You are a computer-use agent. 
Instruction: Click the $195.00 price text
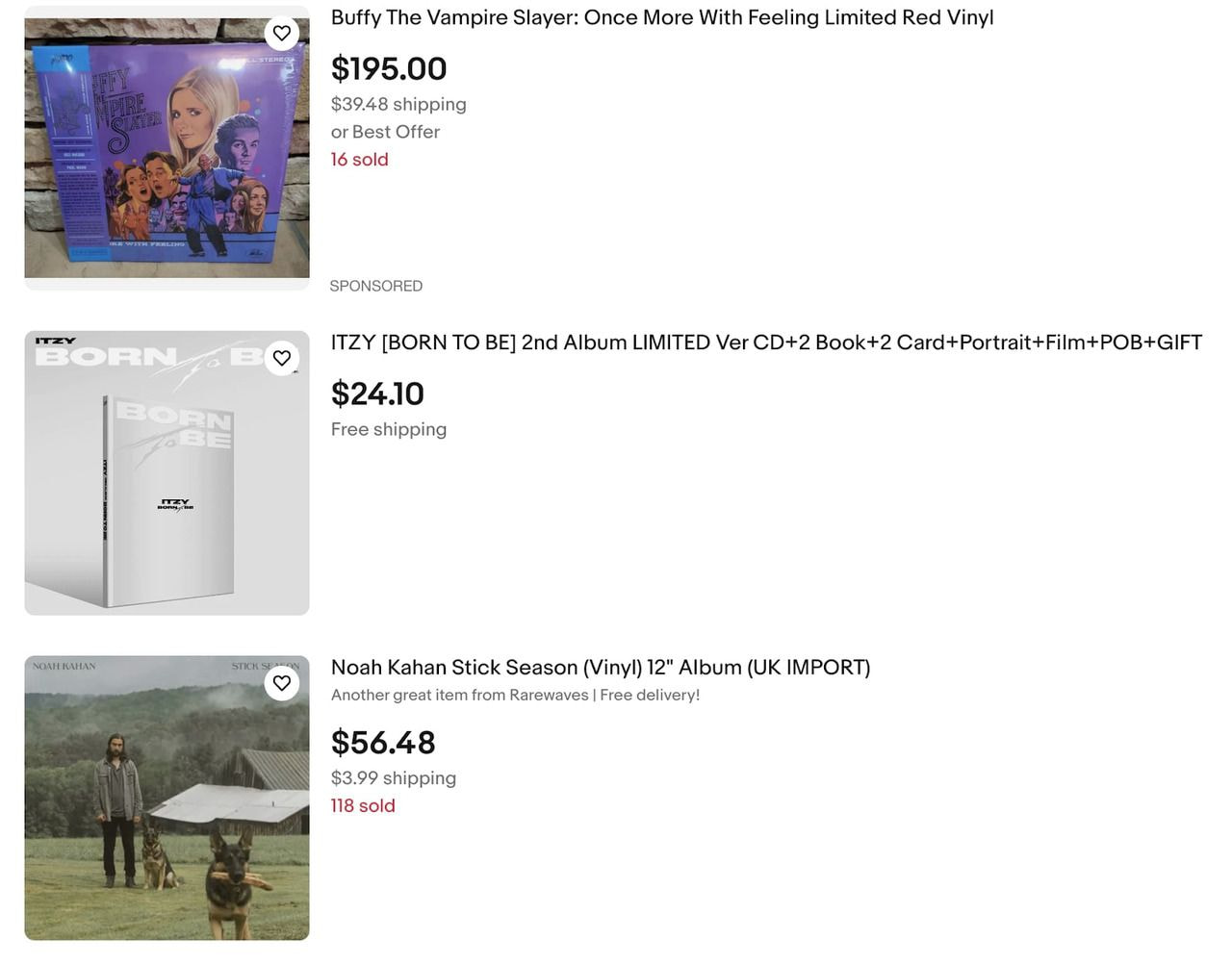point(388,68)
